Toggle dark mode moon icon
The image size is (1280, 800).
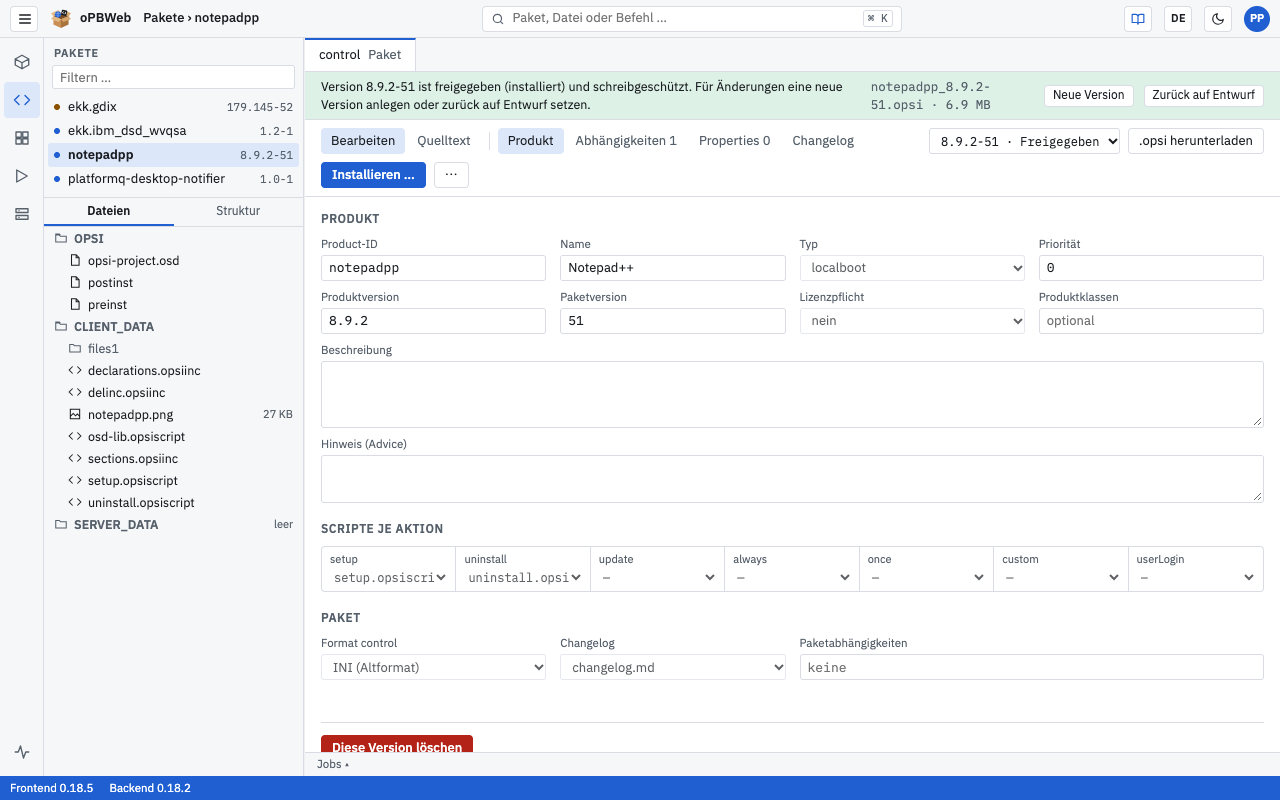(1218, 18)
